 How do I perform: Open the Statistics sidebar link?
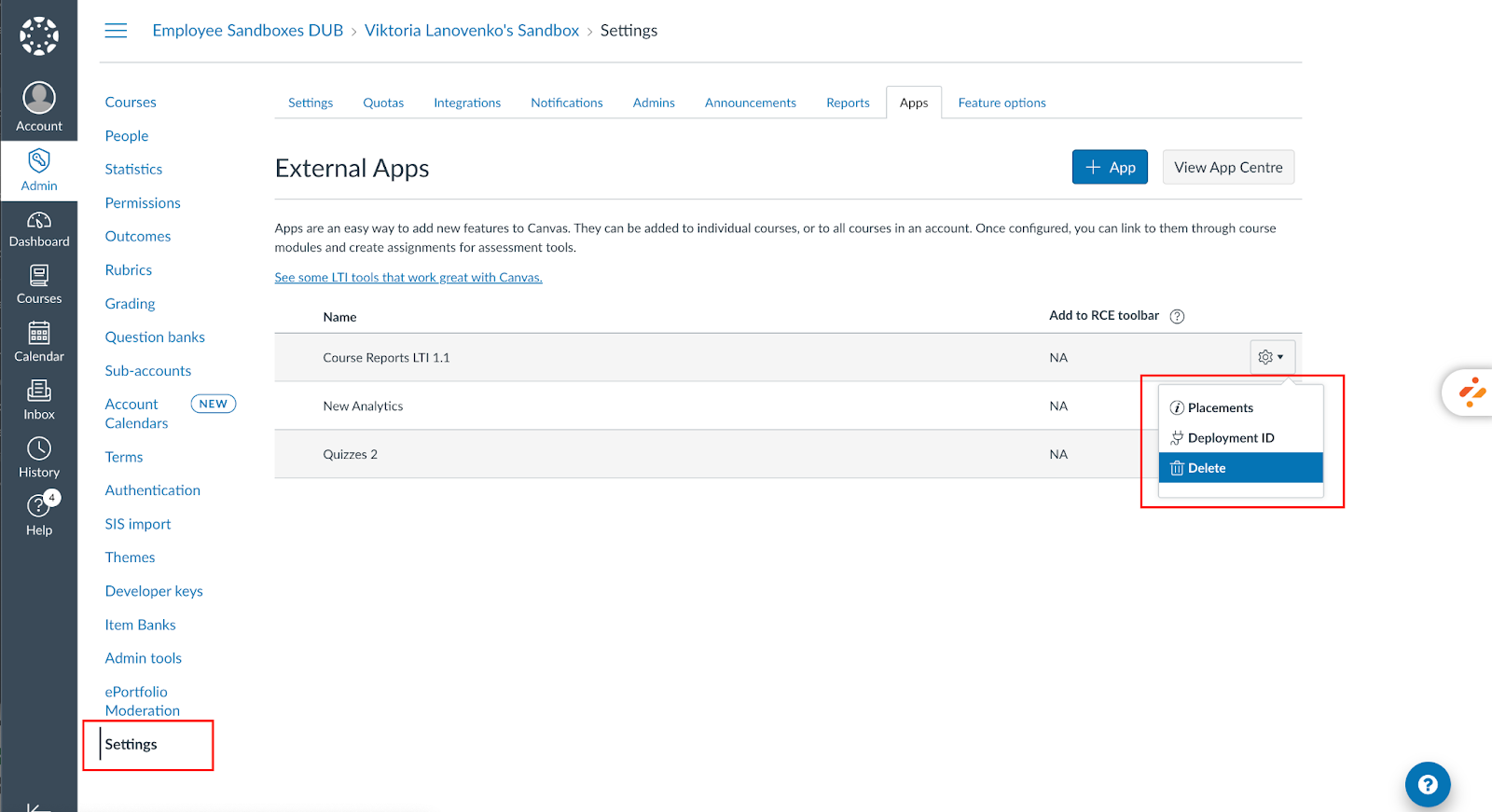pyautogui.click(x=133, y=170)
